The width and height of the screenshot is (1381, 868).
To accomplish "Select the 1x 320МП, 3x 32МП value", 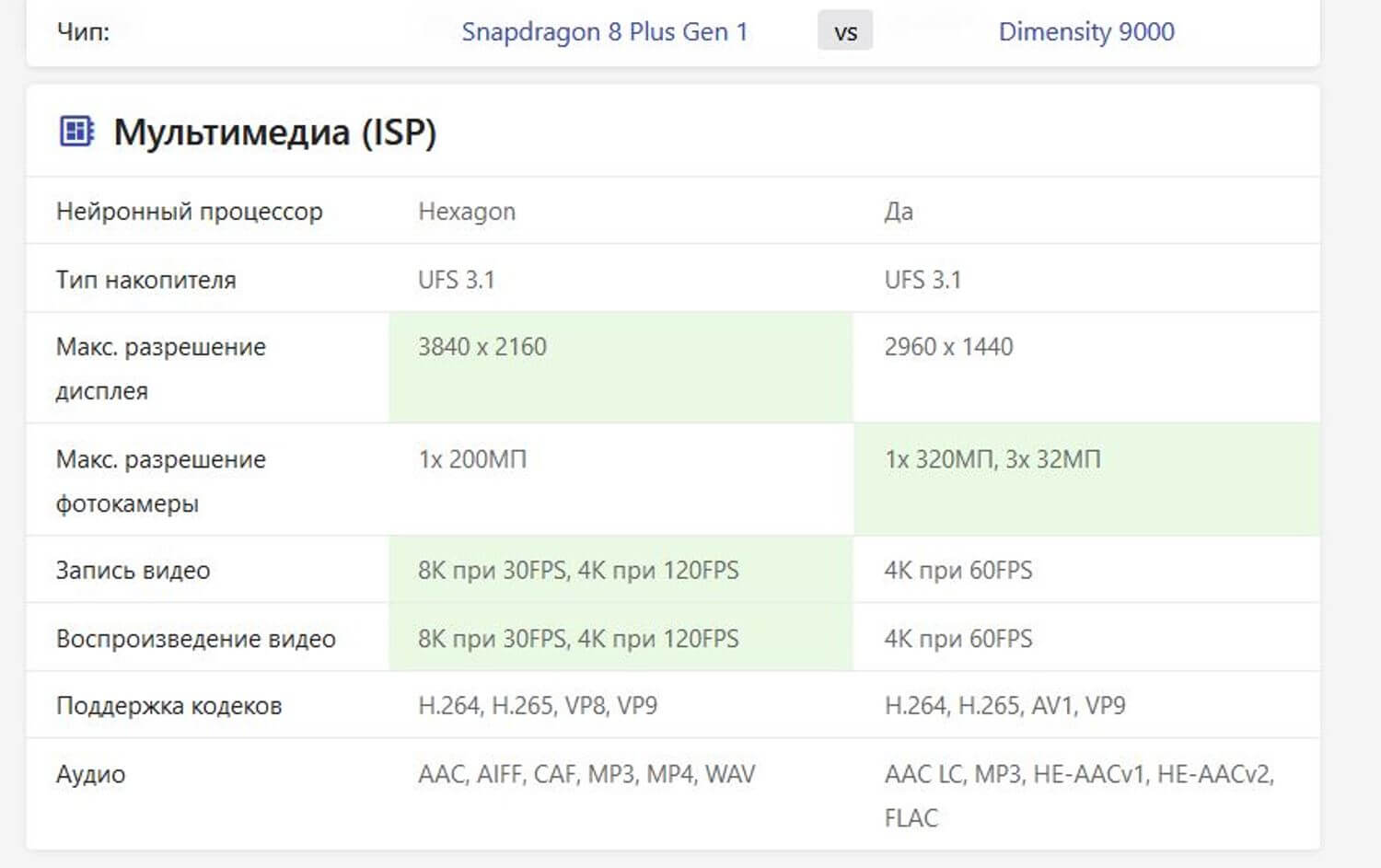I will 992,458.
